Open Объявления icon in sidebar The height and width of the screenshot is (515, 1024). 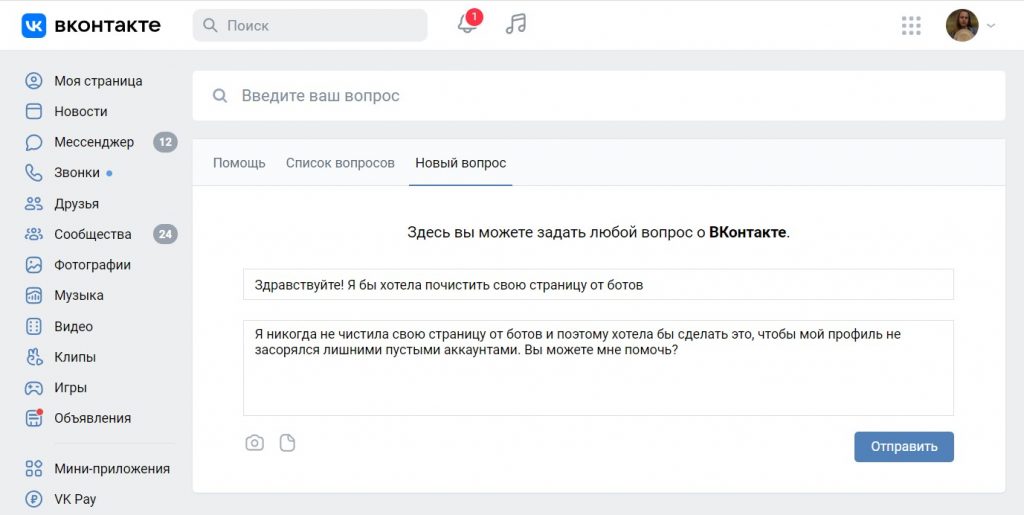point(33,418)
